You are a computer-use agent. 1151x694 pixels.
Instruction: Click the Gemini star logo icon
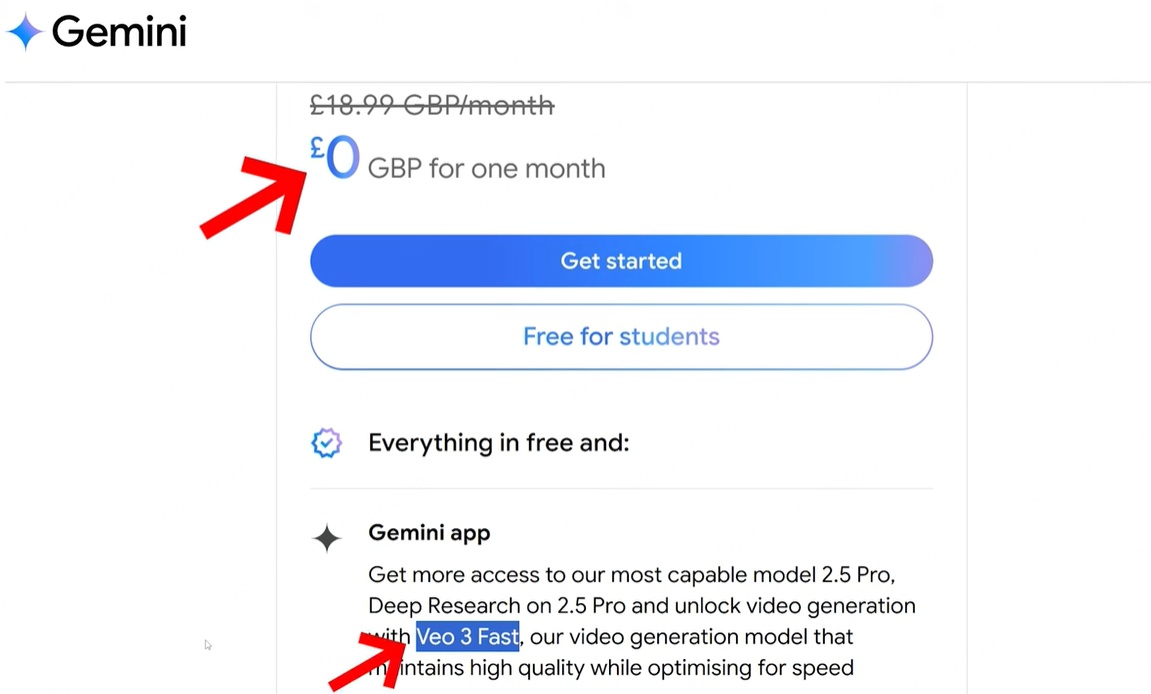(24, 32)
